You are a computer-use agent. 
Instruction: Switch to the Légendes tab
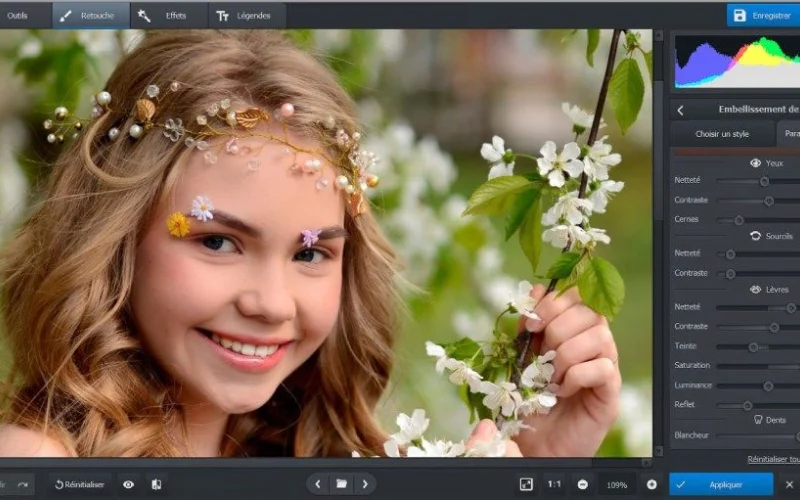247,16
